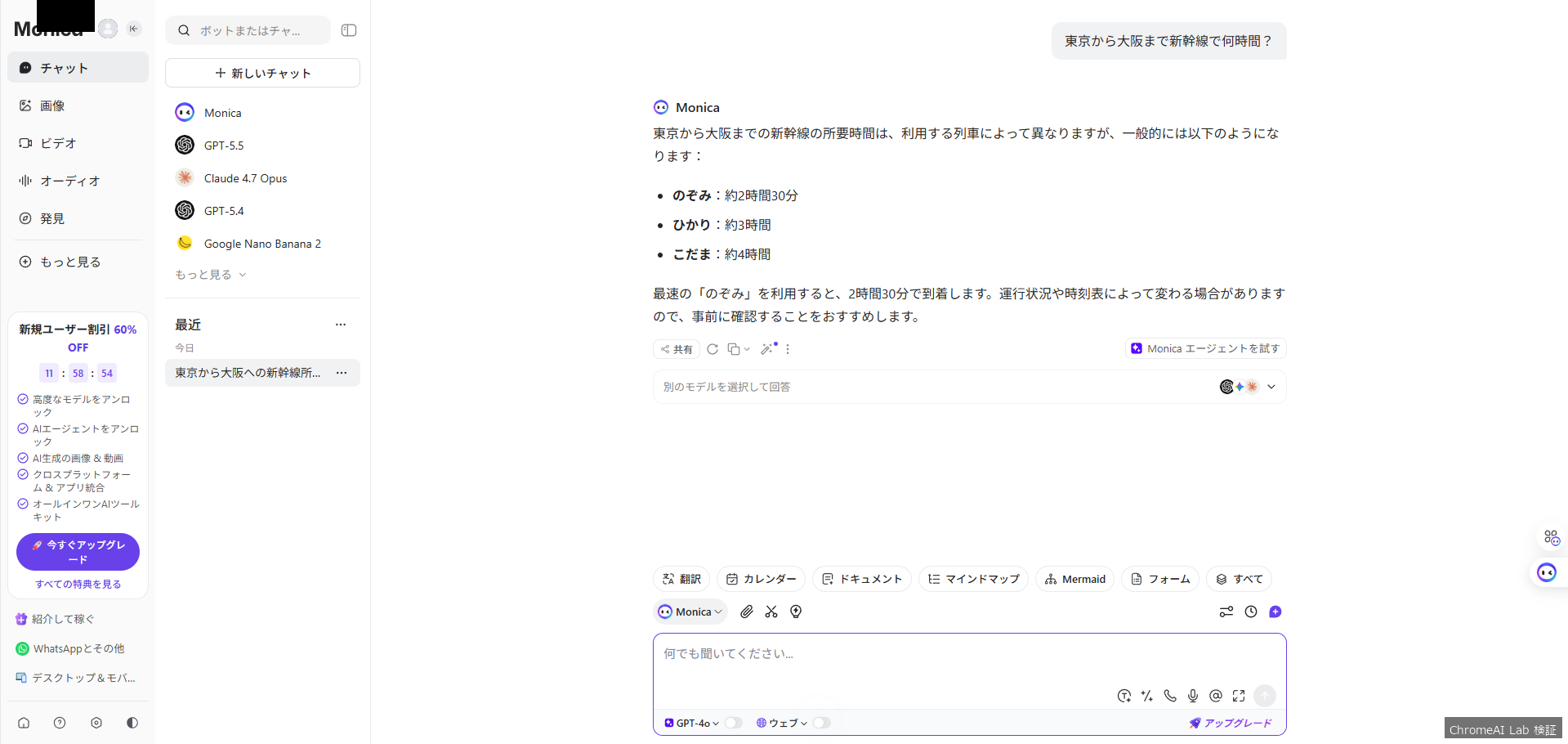Enable the GPT-4o model toggle
This screenshot has width=1568, height=744.
click(x=733, y=723)
